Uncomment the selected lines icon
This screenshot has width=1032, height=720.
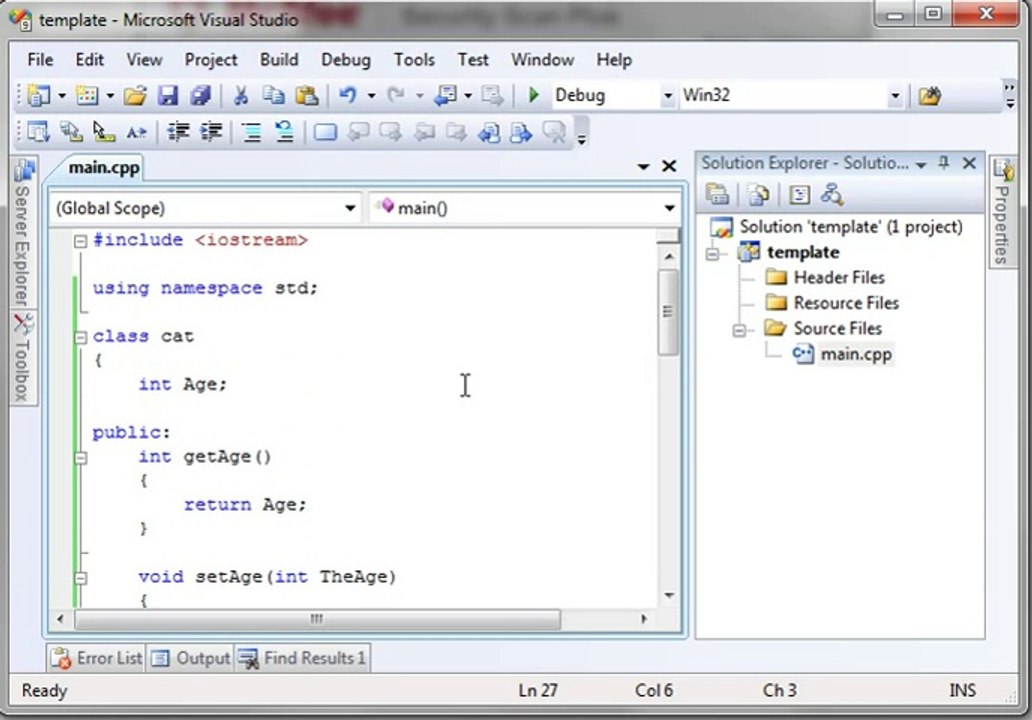284,132
